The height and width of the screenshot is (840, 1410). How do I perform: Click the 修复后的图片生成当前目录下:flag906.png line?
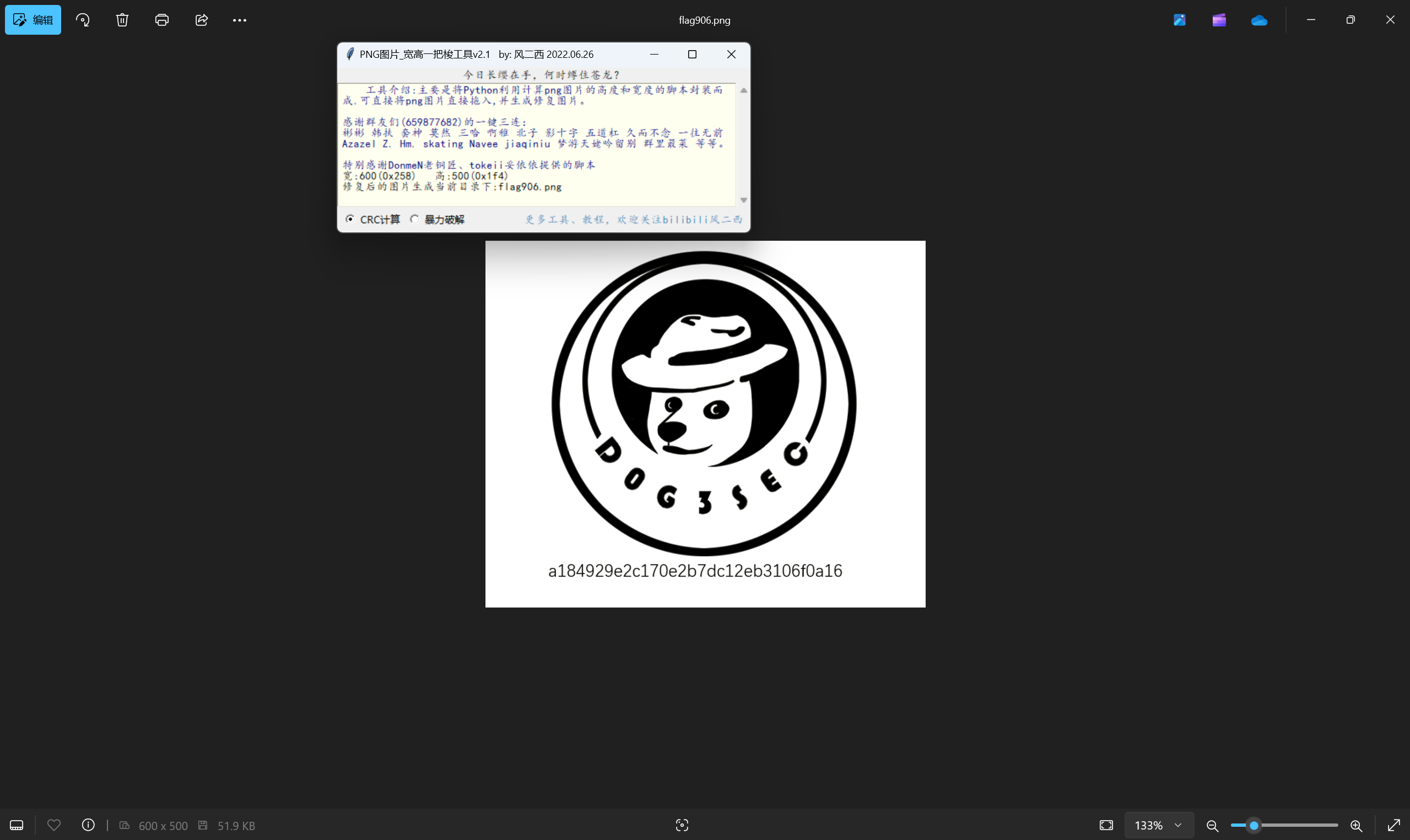(x=452, y=187)
